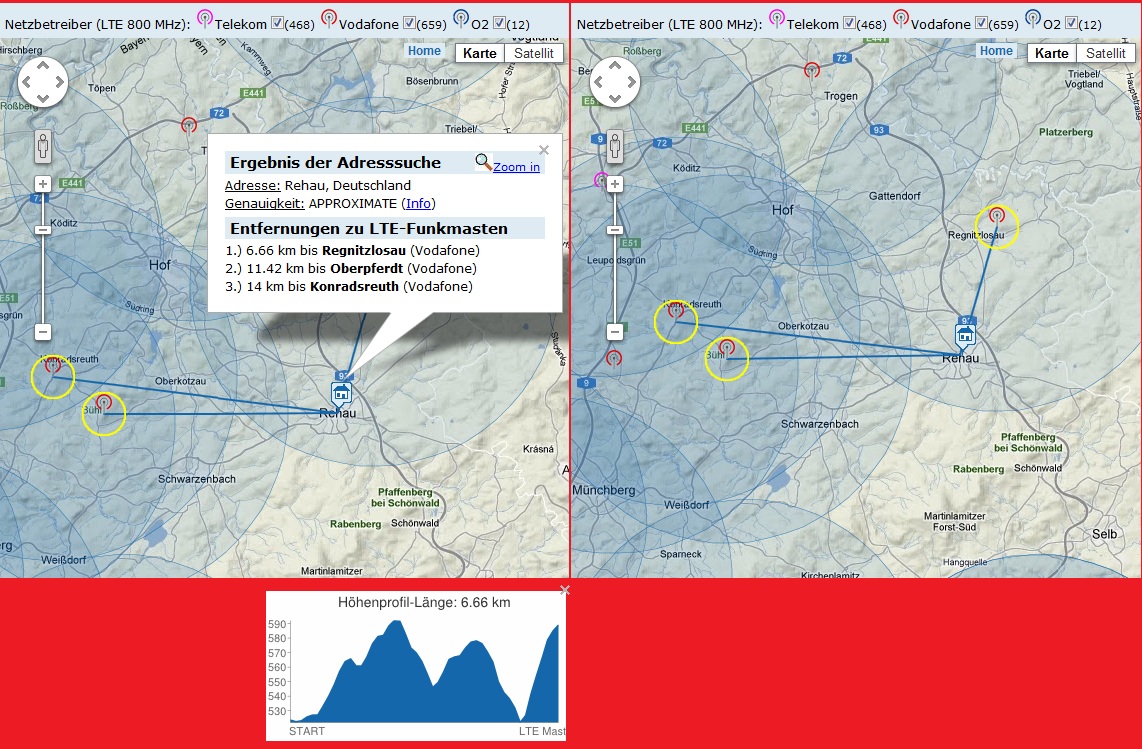This screenshot has height=749, width=1142.
Task: Click Regnitzlosau distance entry in popup
Action: coord(353,251)
